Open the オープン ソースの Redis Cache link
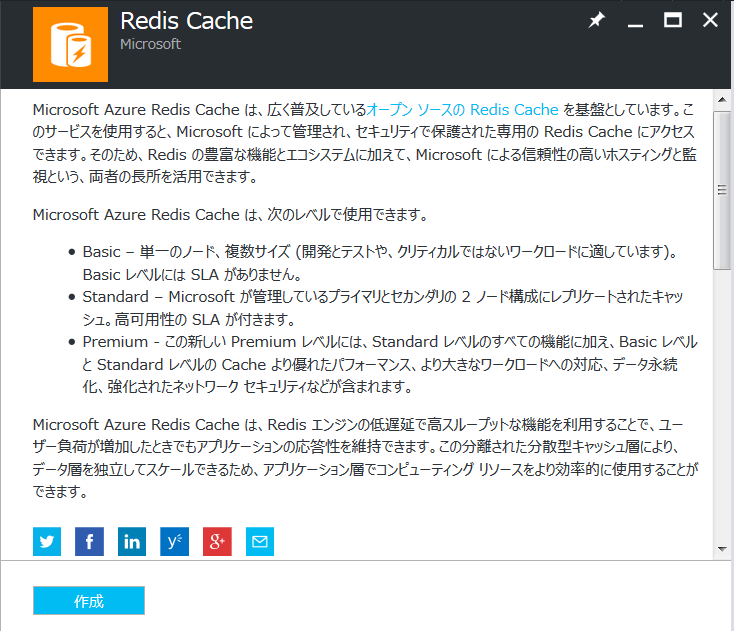The image size is (734, 631). (x=462, y=110)
